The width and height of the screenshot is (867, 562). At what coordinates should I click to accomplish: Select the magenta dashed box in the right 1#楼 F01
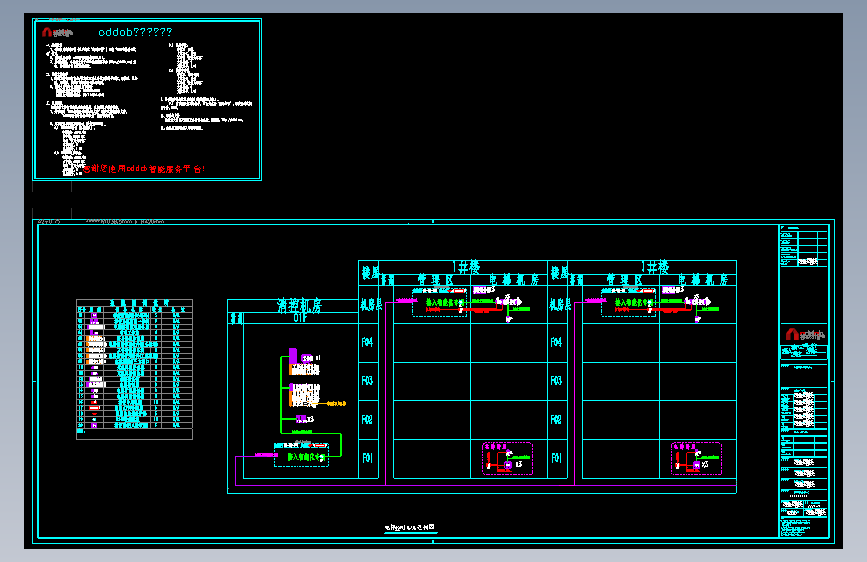point(696,459)
